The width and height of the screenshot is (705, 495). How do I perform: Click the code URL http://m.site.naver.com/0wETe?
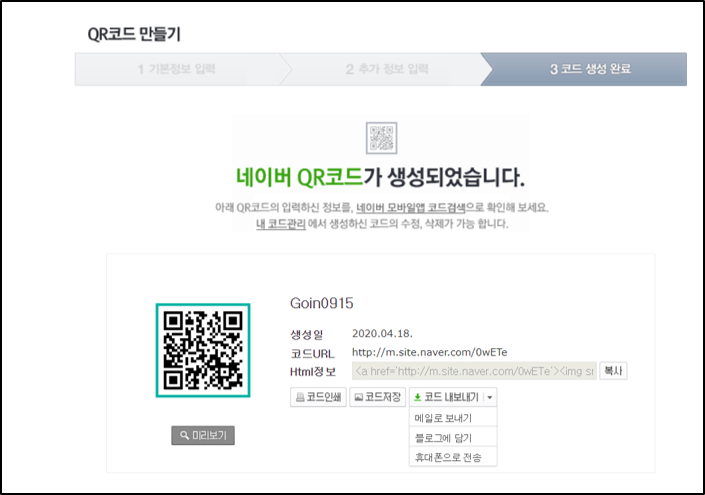pyautogui.click(x=429, y=352)
